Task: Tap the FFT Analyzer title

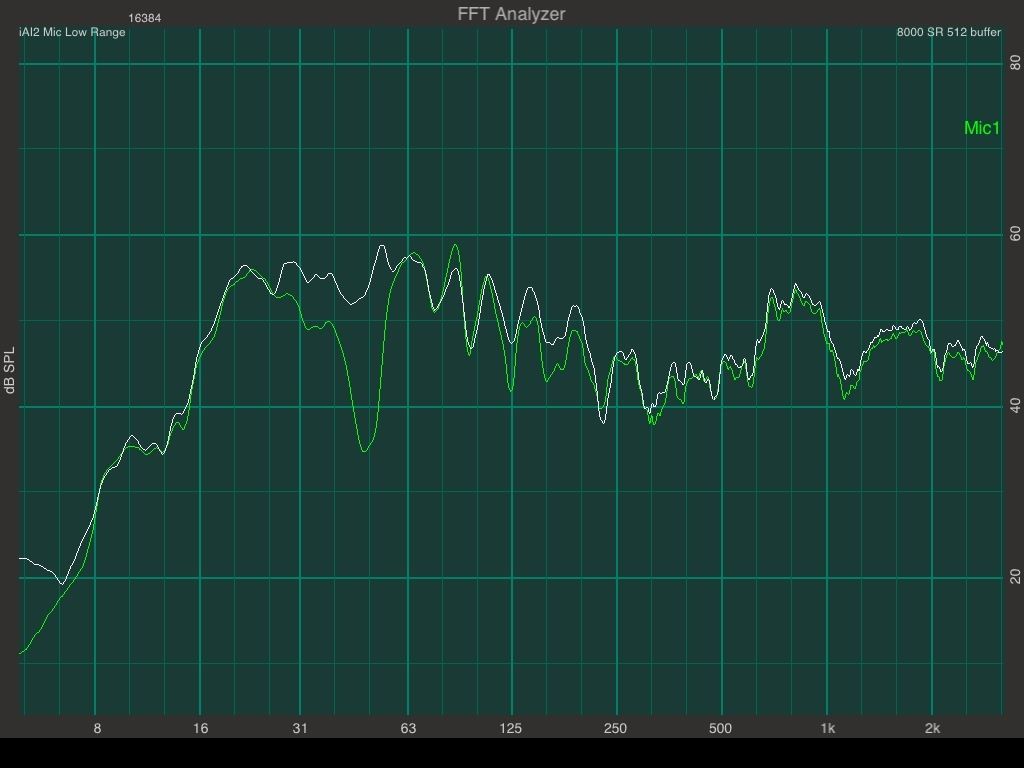Action: click(511, 14)
